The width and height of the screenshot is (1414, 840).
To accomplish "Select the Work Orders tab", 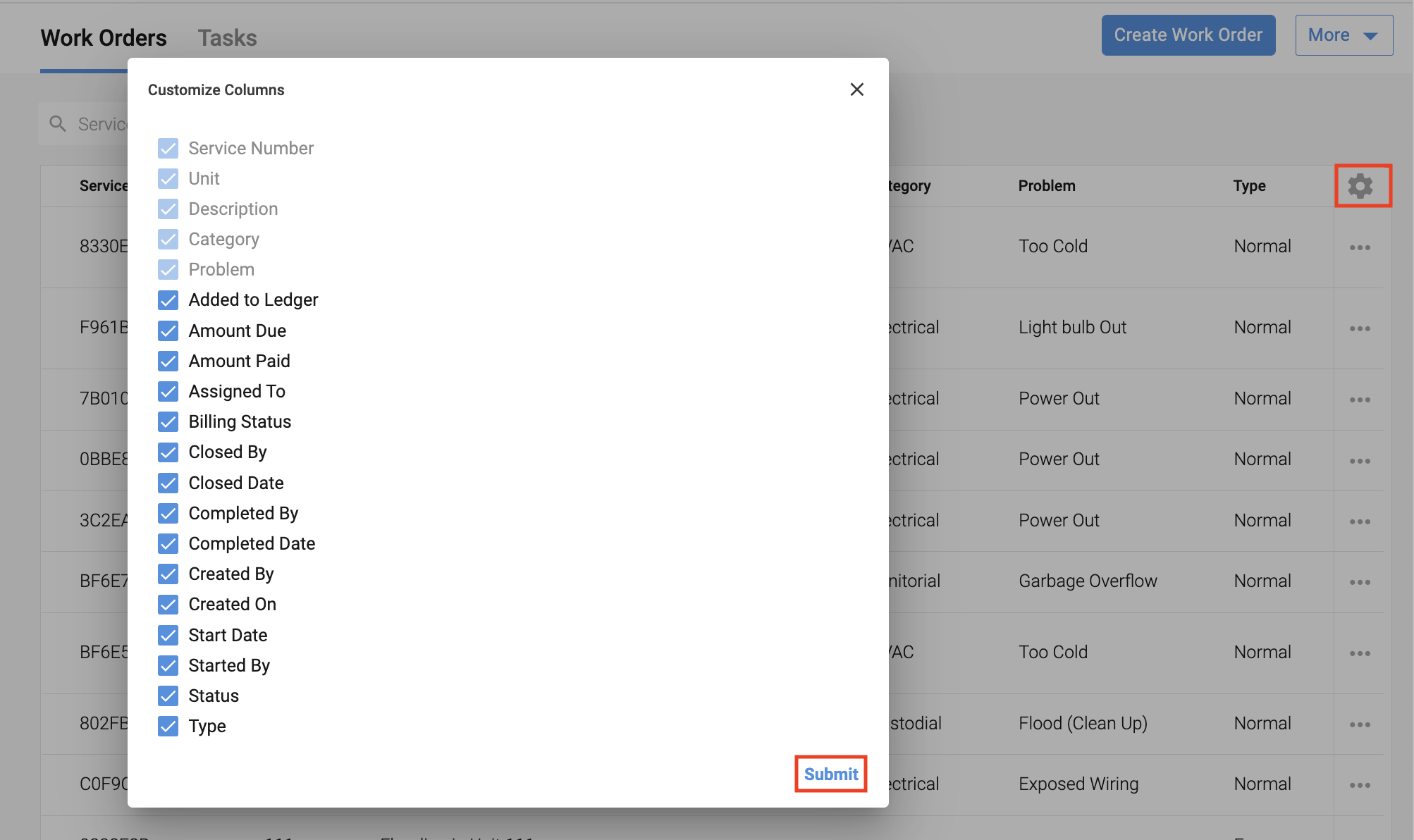I will [104, 38].
